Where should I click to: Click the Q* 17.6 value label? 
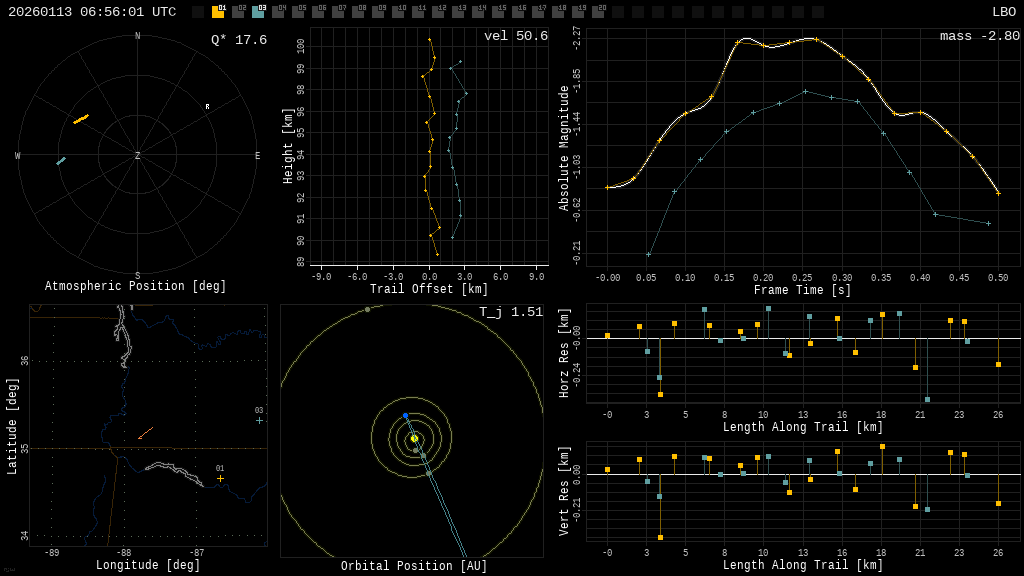[238, 40]
